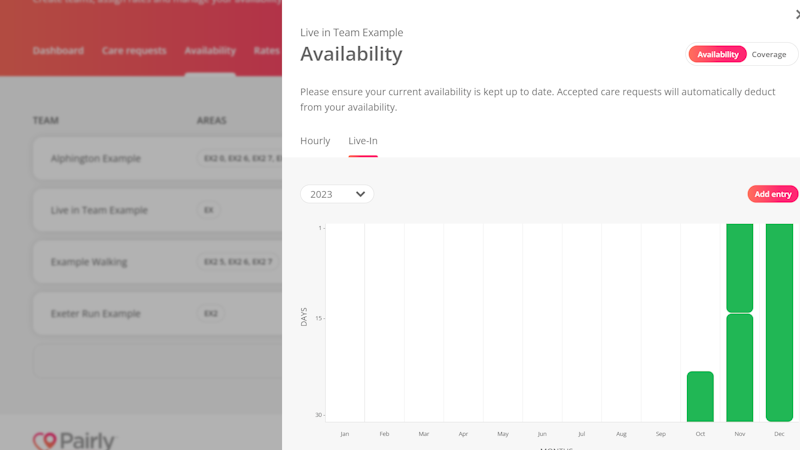Select the Alphington Example team row
The image size is (800, 450).
click(x=158, y=158)
